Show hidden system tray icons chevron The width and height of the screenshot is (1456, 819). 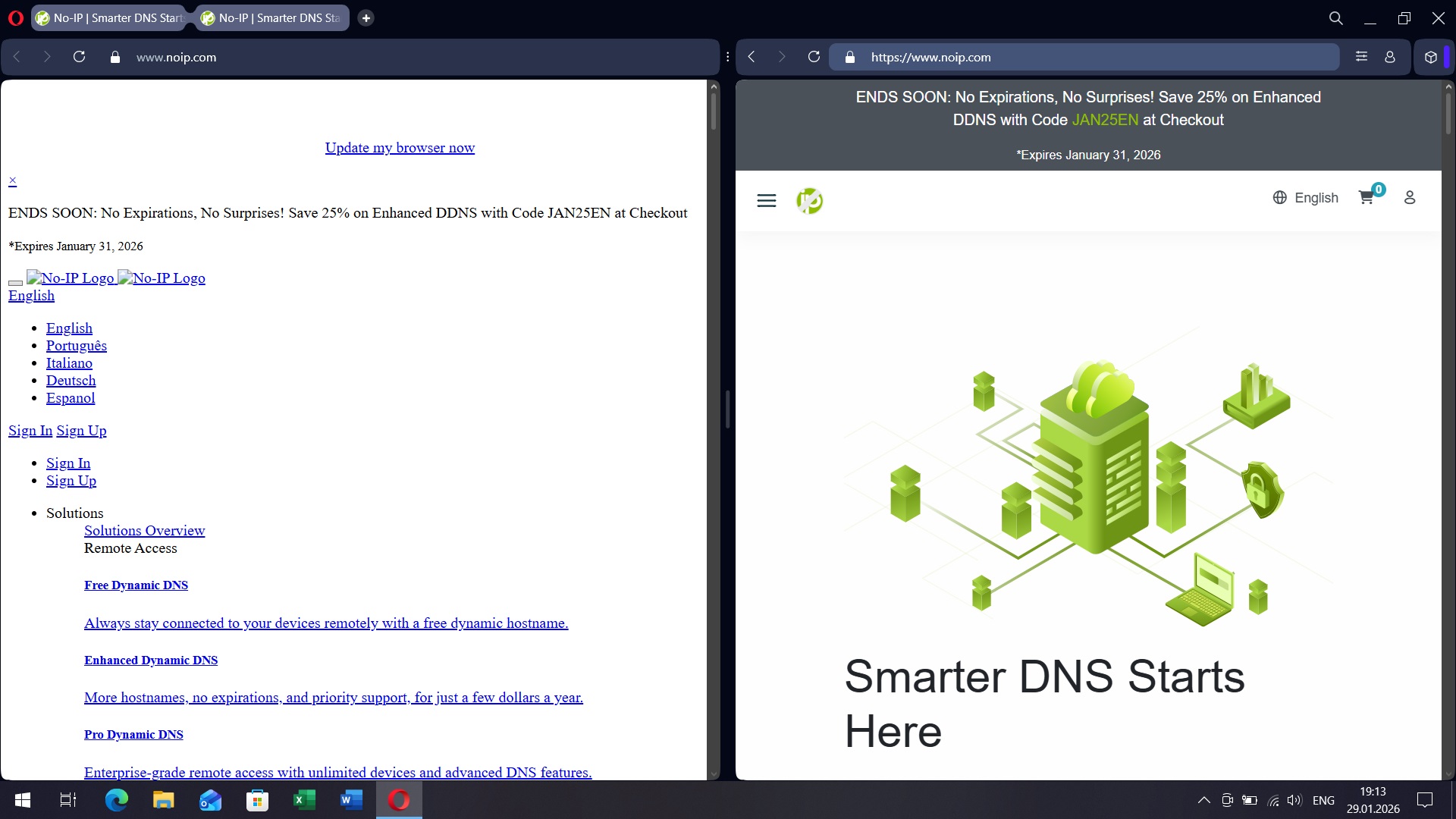click(x=1203, y=800)
